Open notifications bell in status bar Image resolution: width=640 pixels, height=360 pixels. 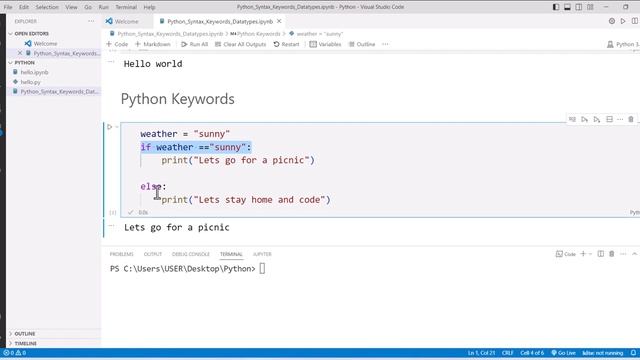pos(633,353)
